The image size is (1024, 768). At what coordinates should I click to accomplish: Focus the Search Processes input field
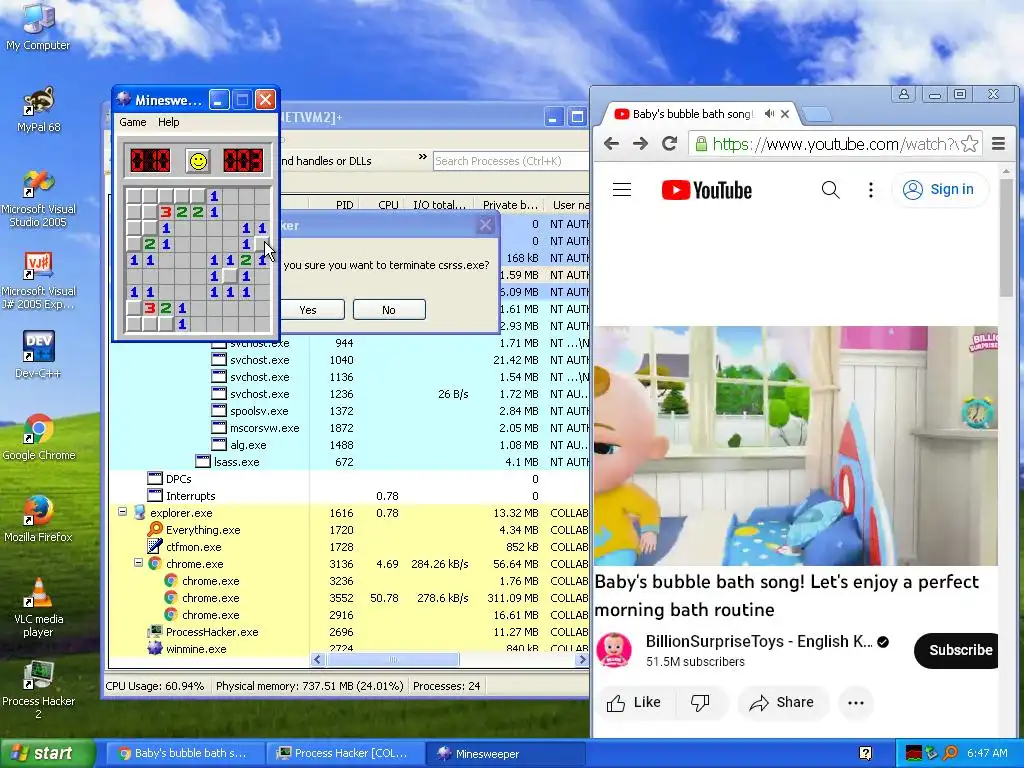click(x=511, y=161)
